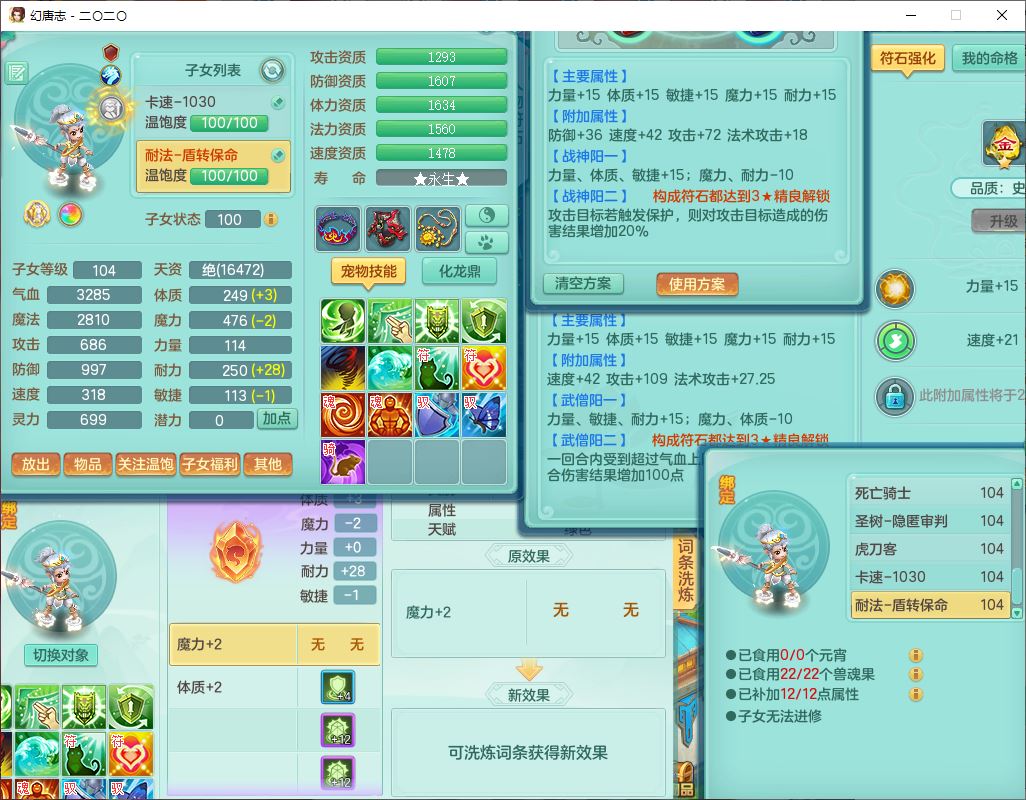
Task: Select the 体质+2 entry row
Action: pyautogui.click(x=274, y=687)
